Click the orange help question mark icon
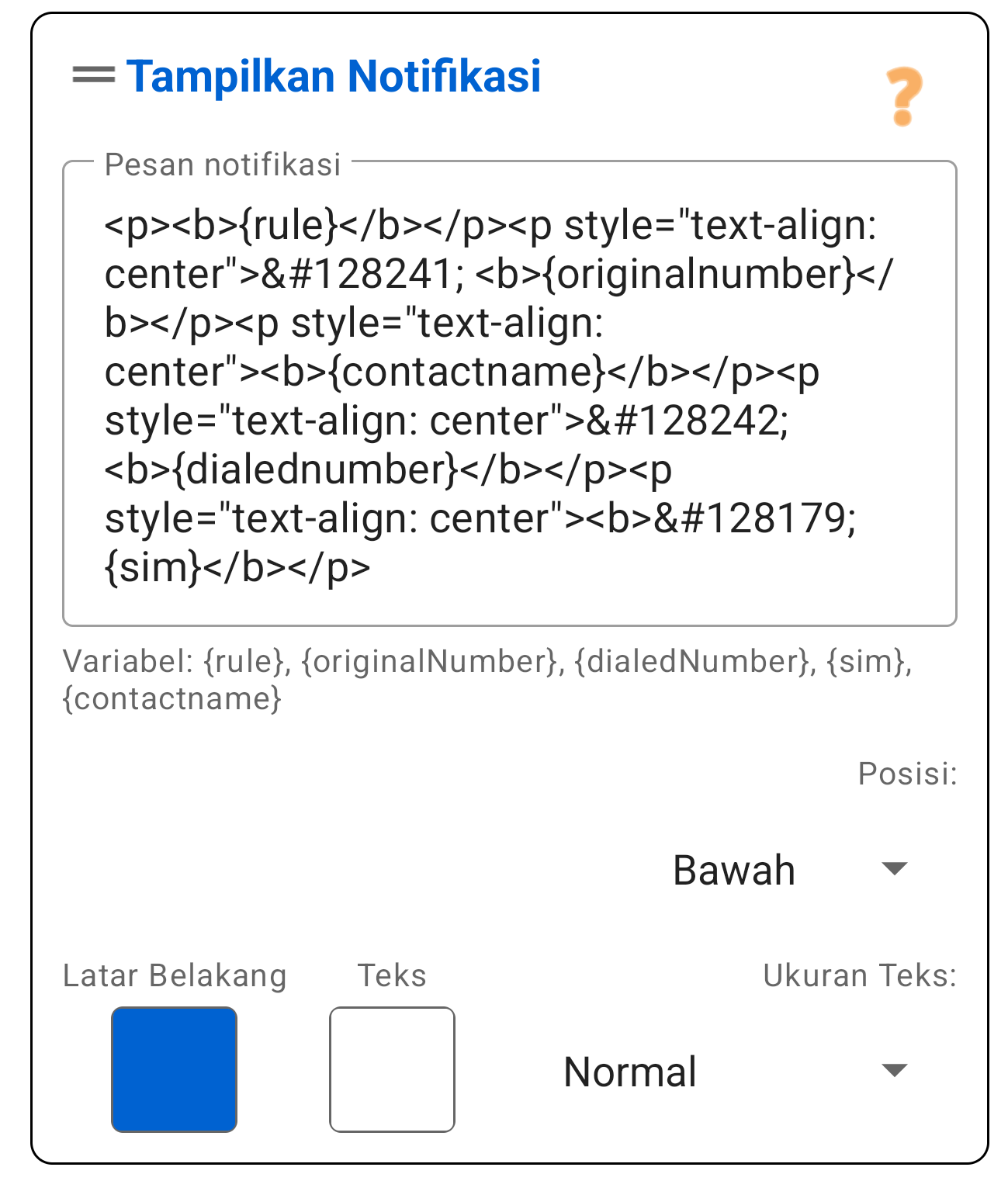Viewport: 1008px width, 1181px height. point(904,95)
